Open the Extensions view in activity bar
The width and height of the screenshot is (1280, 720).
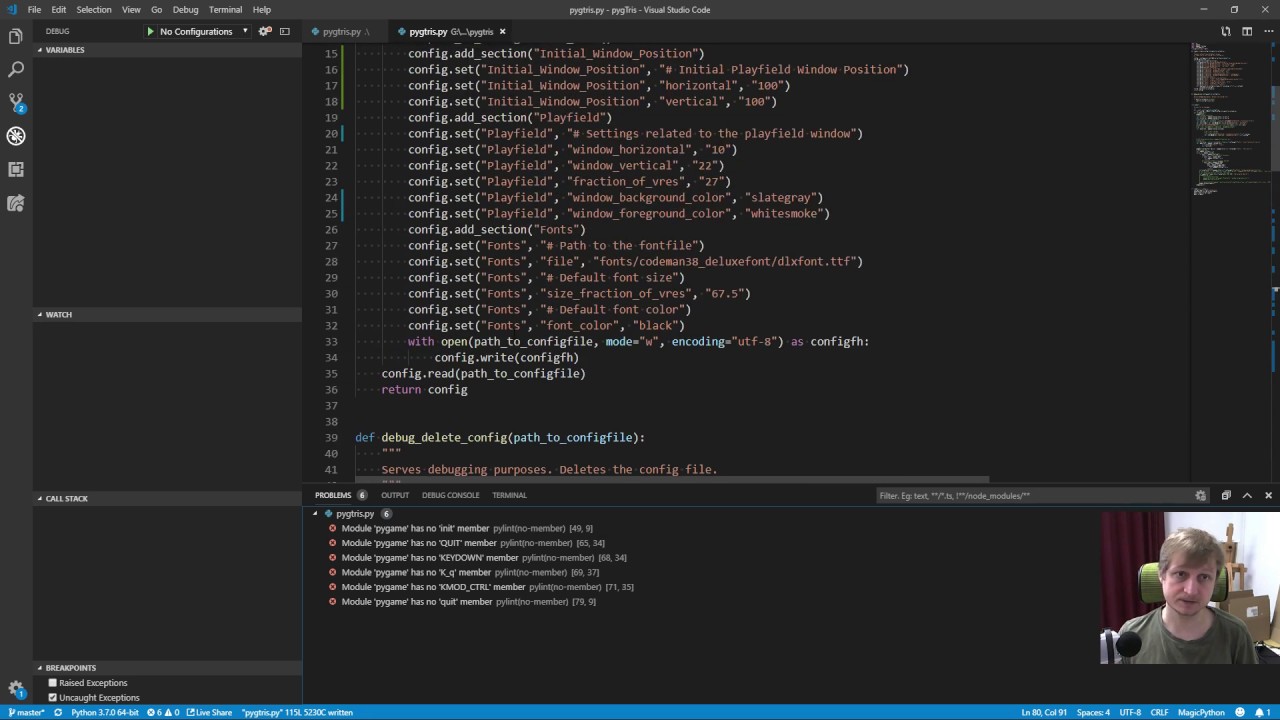click(16, 169)
